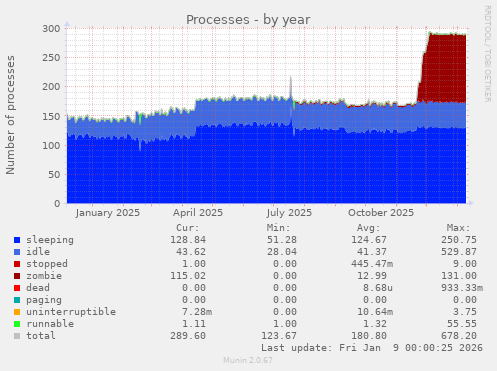Image resolution: width=497 pixels, height=371 pixels.
Task: Click the 'Munin 2.0.67' version text
Action: click(248, 360)
